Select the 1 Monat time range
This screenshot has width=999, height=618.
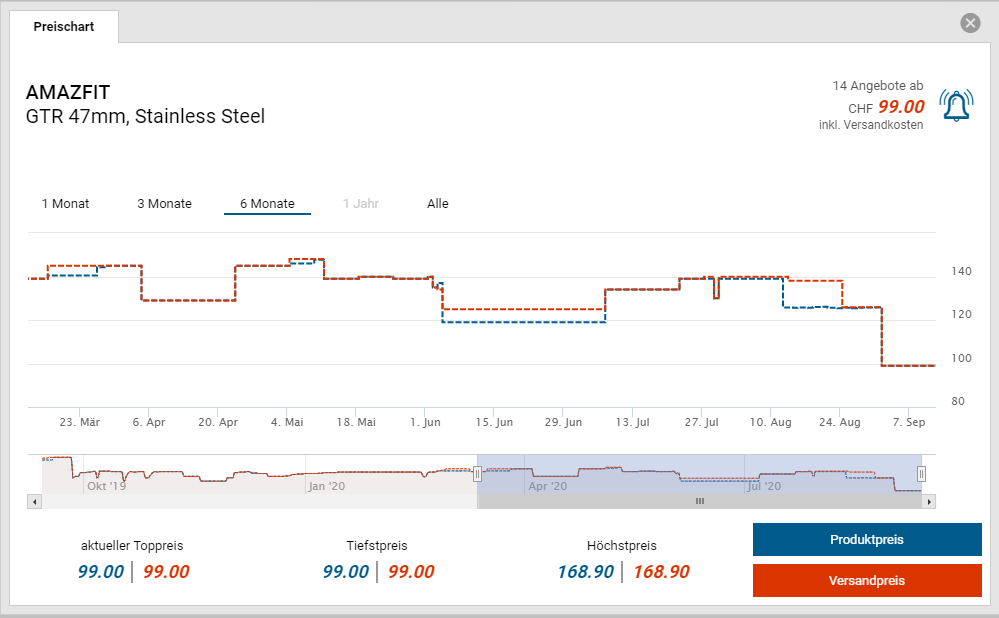pos(65,204)
